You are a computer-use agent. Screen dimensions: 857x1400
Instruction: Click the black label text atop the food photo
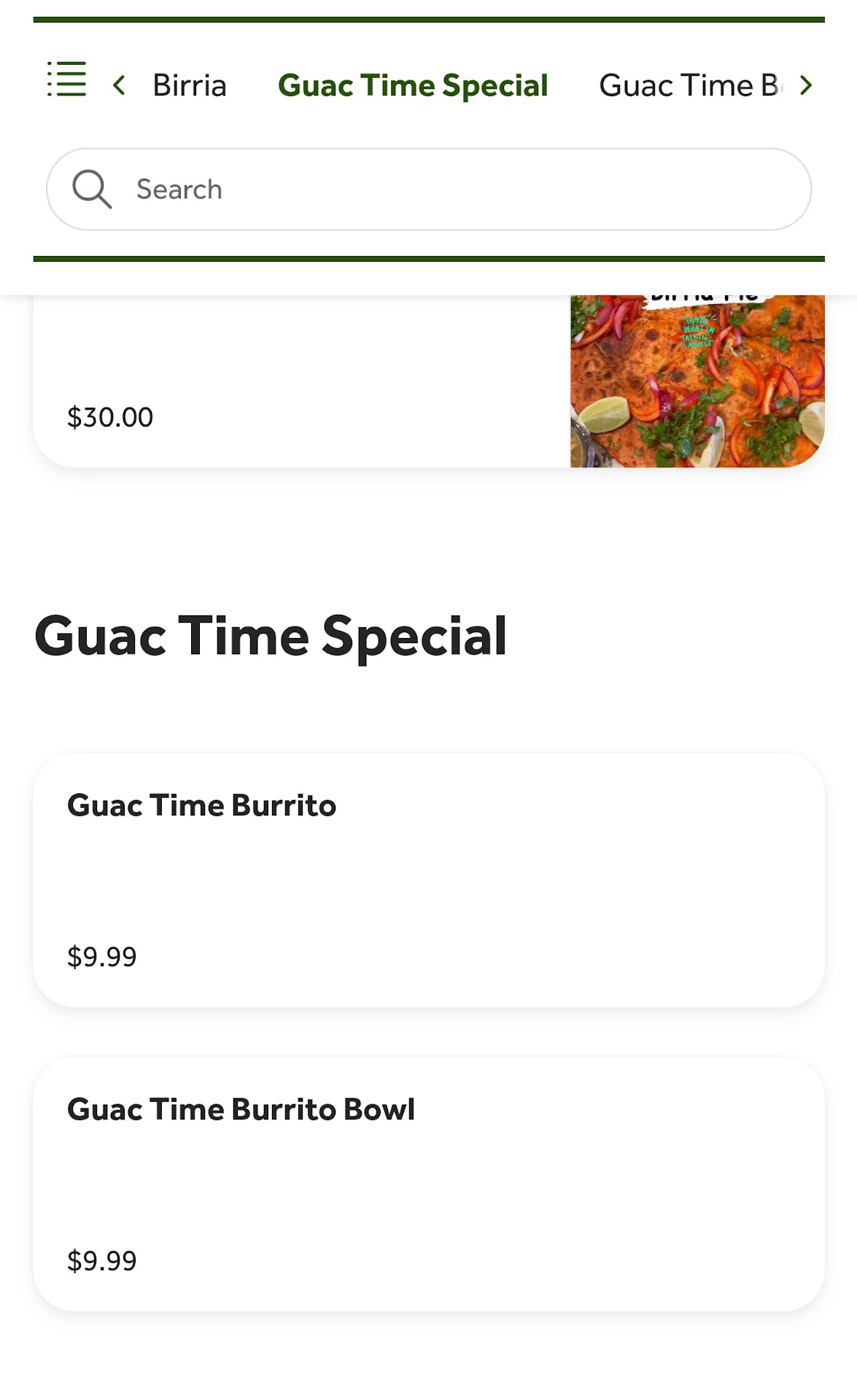(704, 298)
